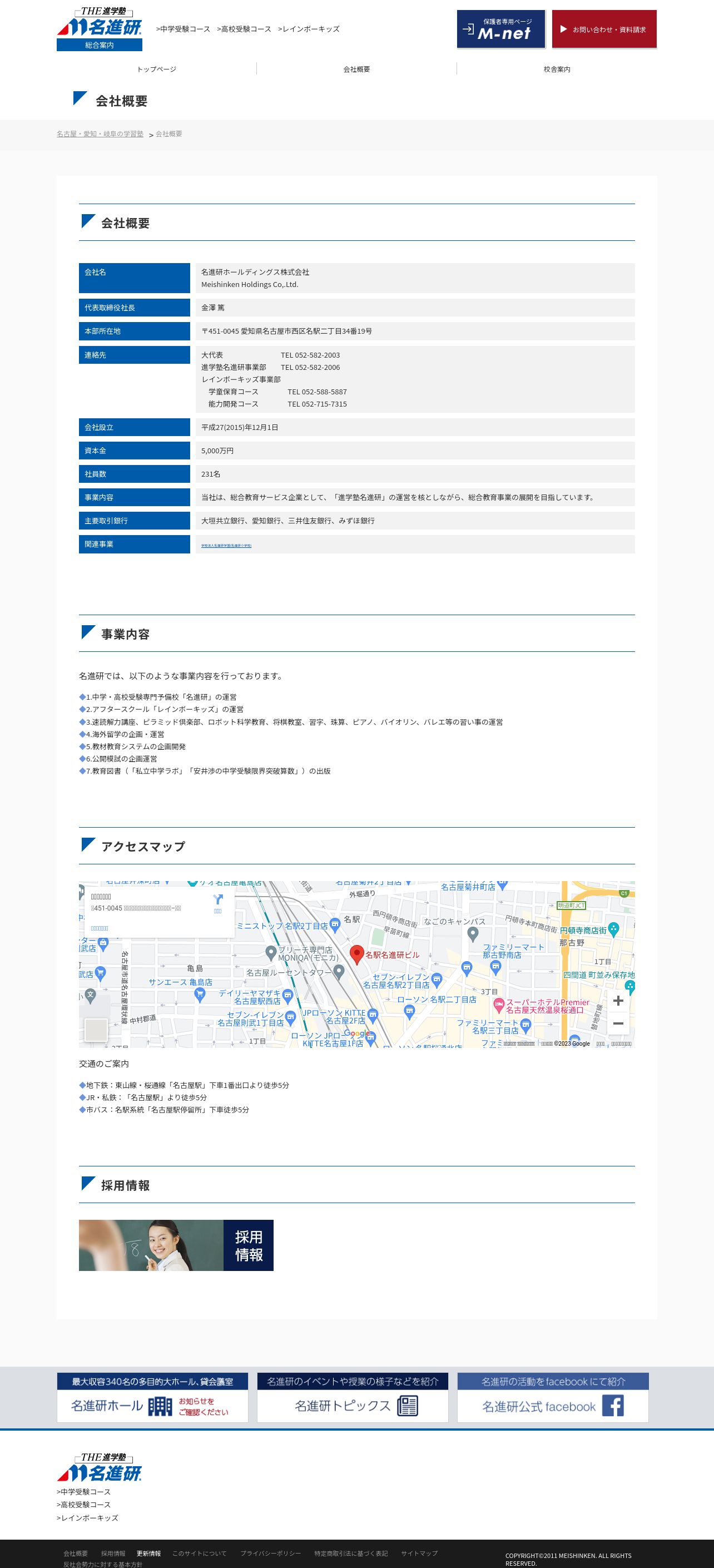The height and width of the screenshot is (1568, 714).
Task: Click the ローソン 名駅二丁目店 marker
Action: [x=409, y=1011]
